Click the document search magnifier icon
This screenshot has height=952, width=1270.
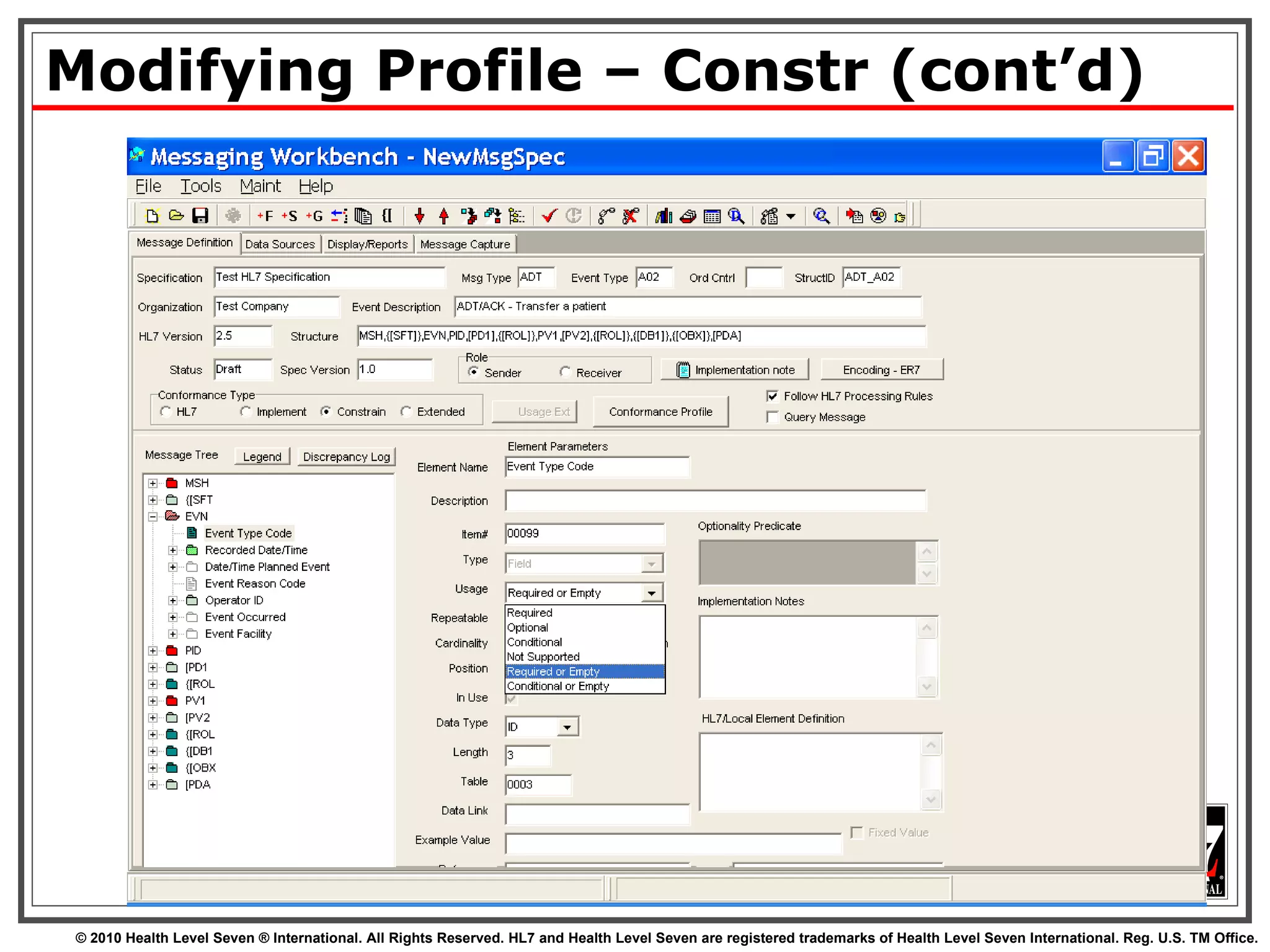coord(736,216)
